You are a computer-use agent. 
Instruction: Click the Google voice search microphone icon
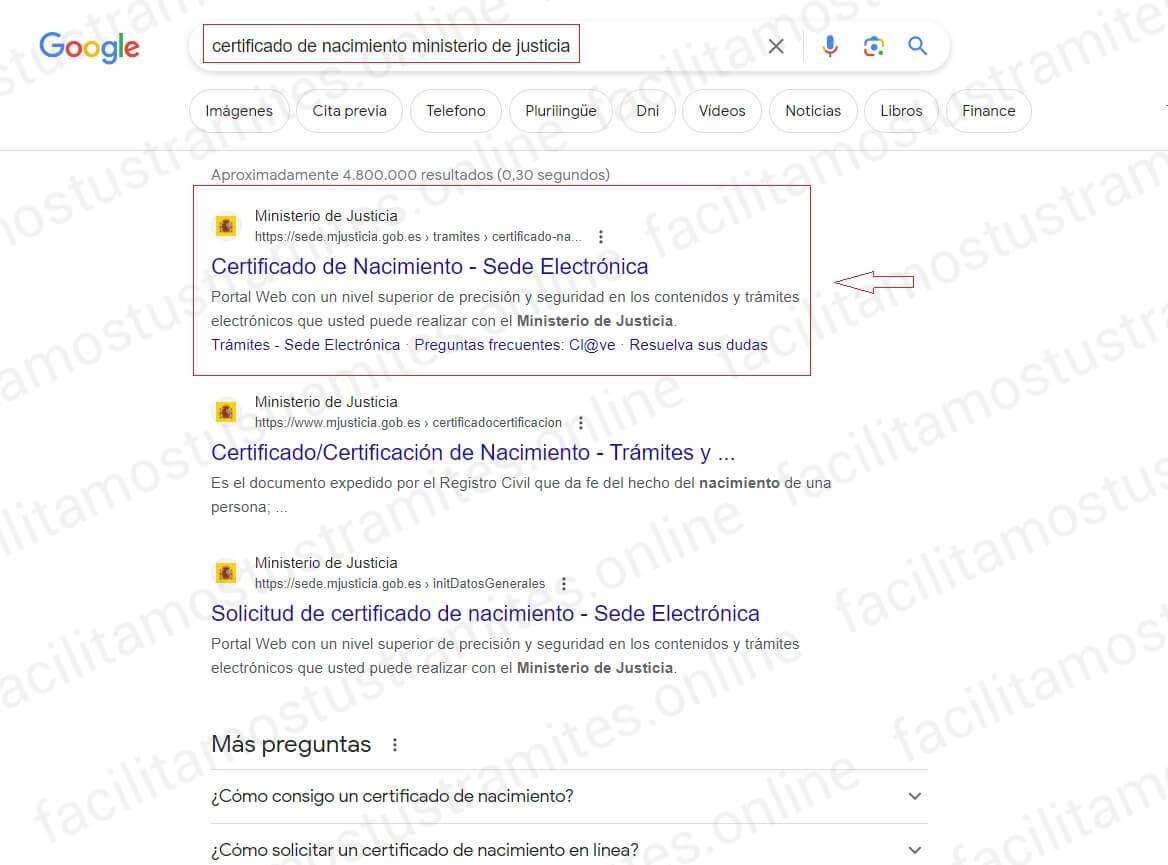[x=829, y=44]
